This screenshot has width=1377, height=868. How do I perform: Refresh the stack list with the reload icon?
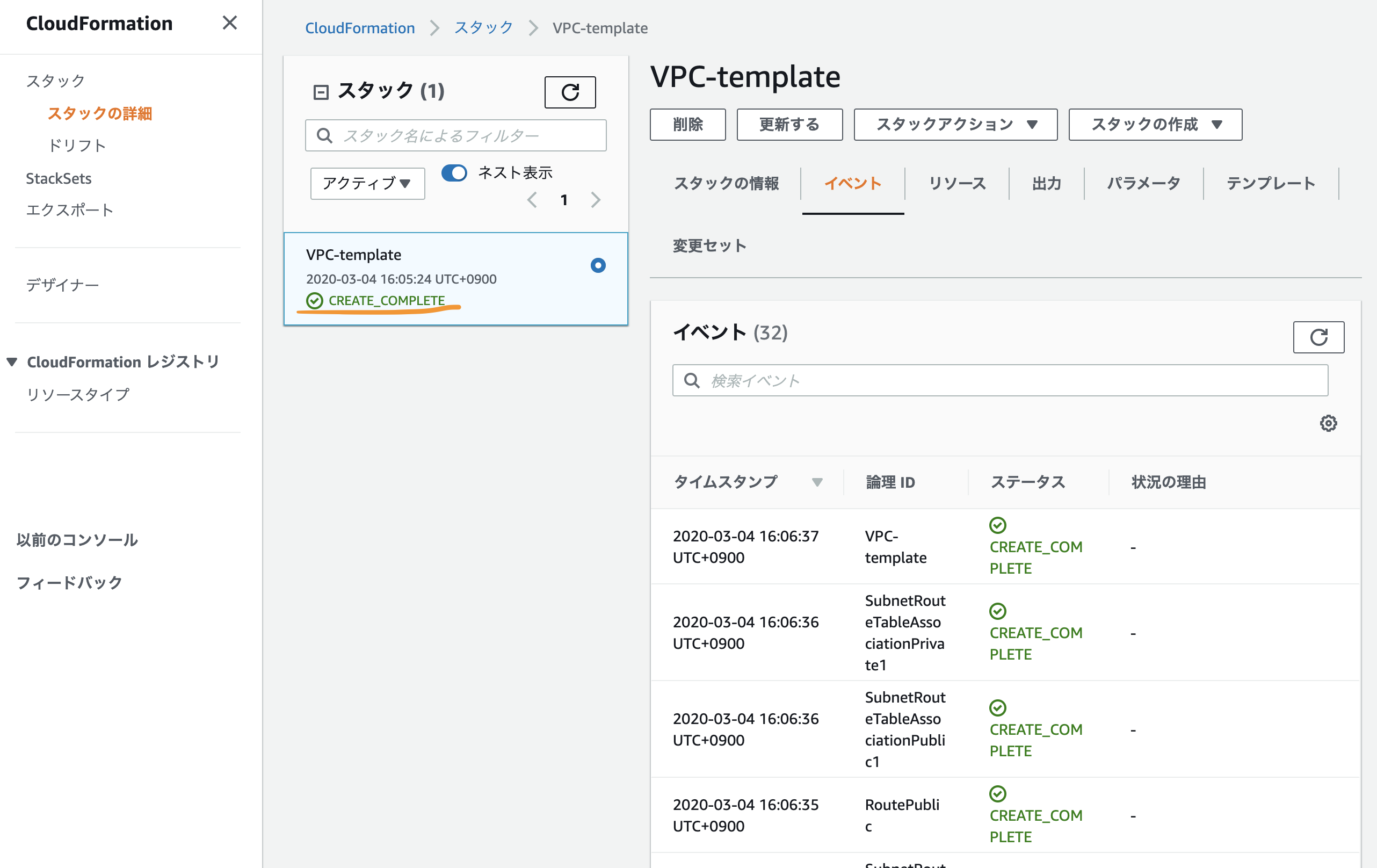570,92
